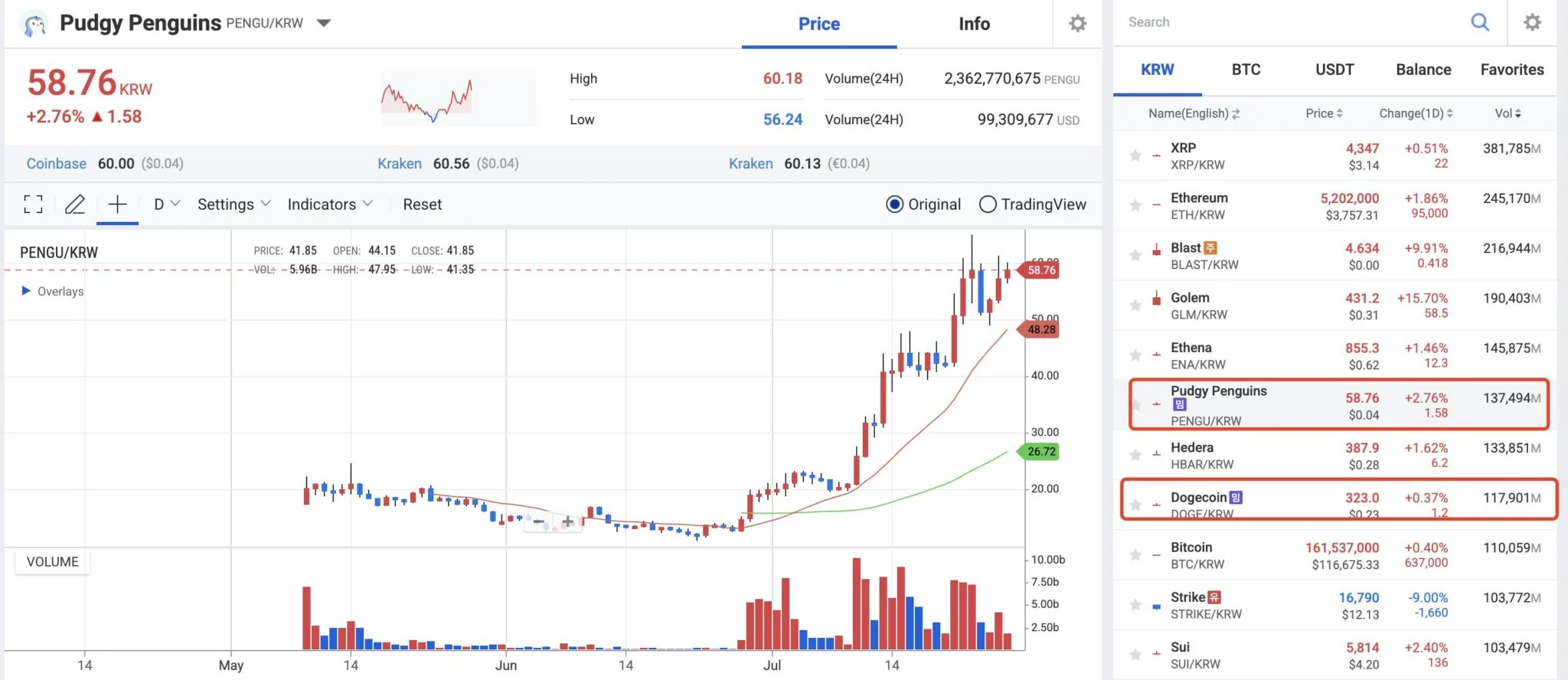Sort by Name(English) column
Screen dimensions: 1568x680
[x=1194, y=113]
